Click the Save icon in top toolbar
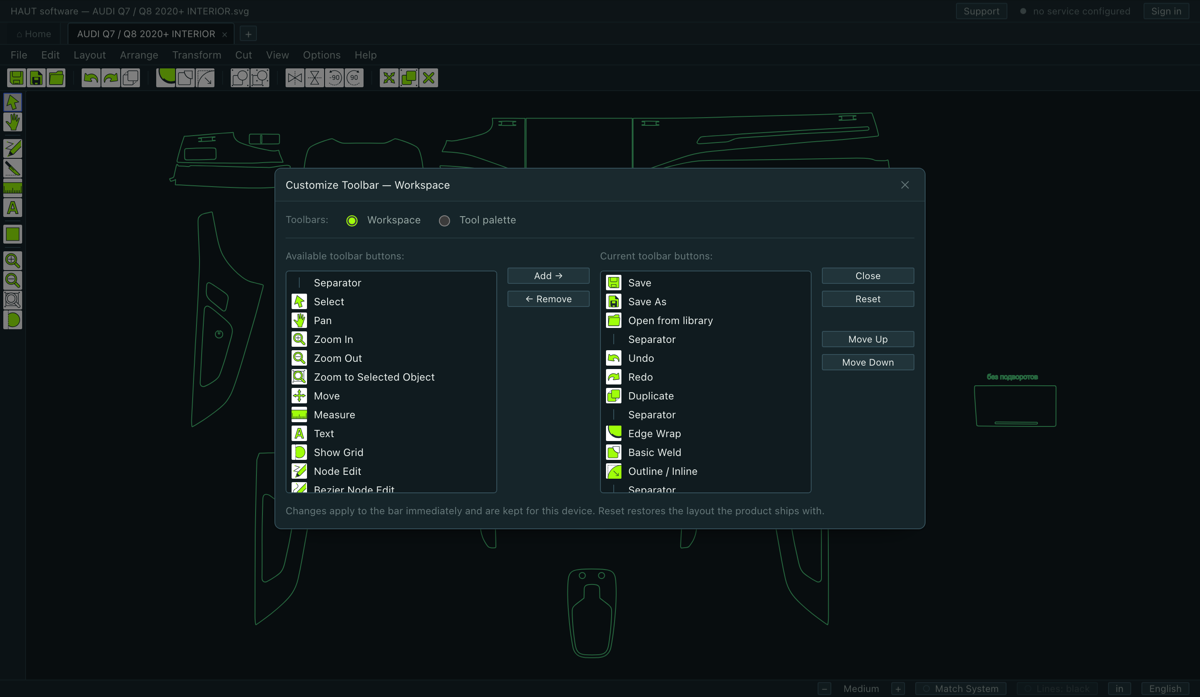The width and height of the screenshot is (1200, 697). point(16,78)
